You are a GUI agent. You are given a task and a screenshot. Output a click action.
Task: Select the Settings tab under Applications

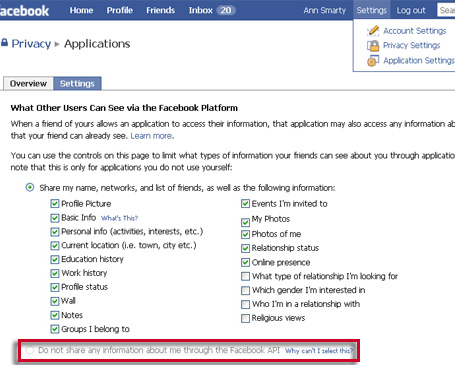pos(77,83)
